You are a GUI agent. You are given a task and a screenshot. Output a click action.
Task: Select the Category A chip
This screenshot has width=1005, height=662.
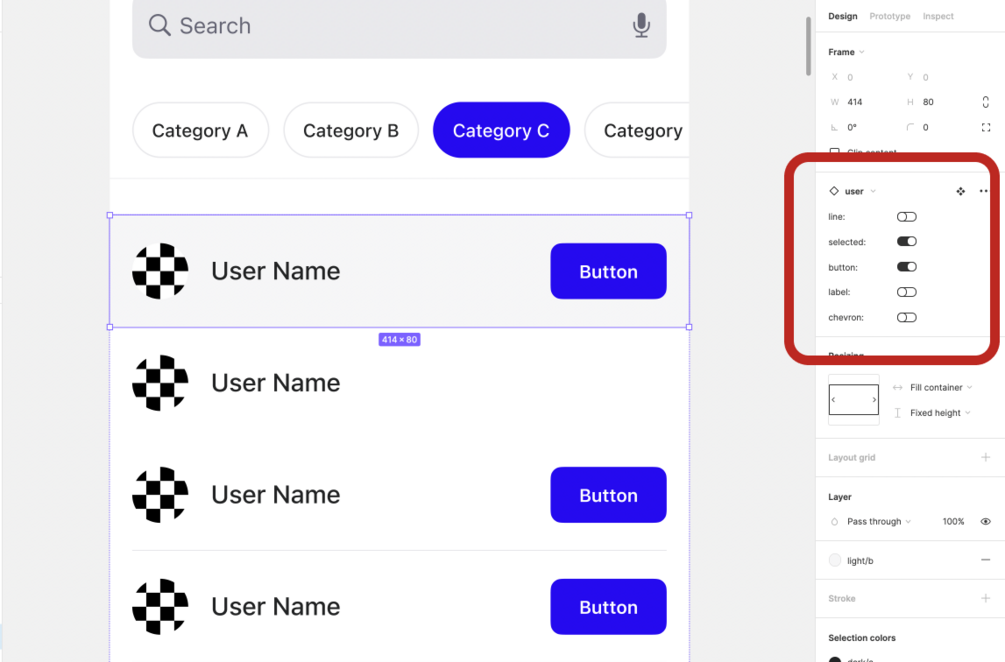pos(200,130)
